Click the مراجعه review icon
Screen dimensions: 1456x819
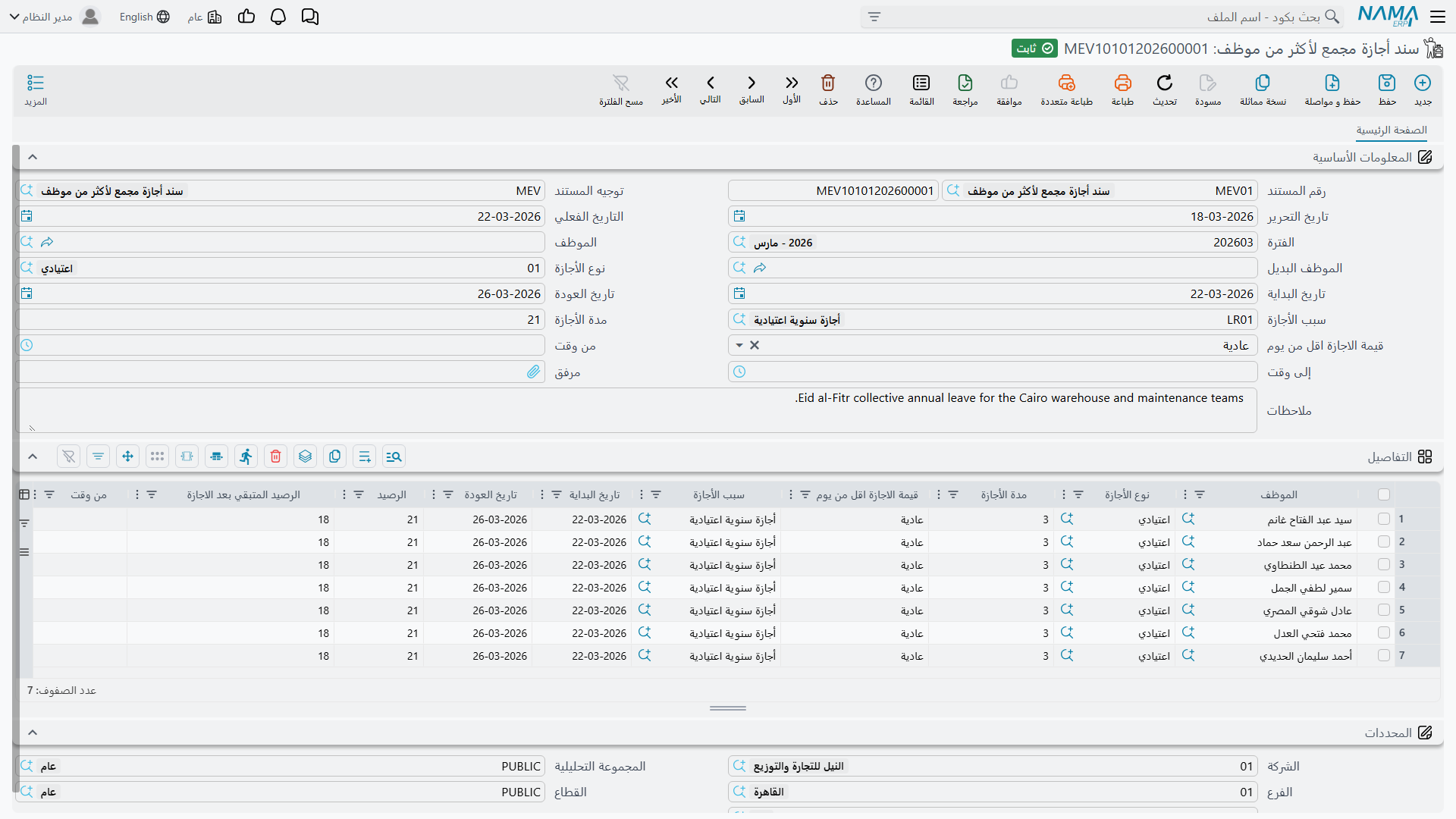[x=965, y=83]
